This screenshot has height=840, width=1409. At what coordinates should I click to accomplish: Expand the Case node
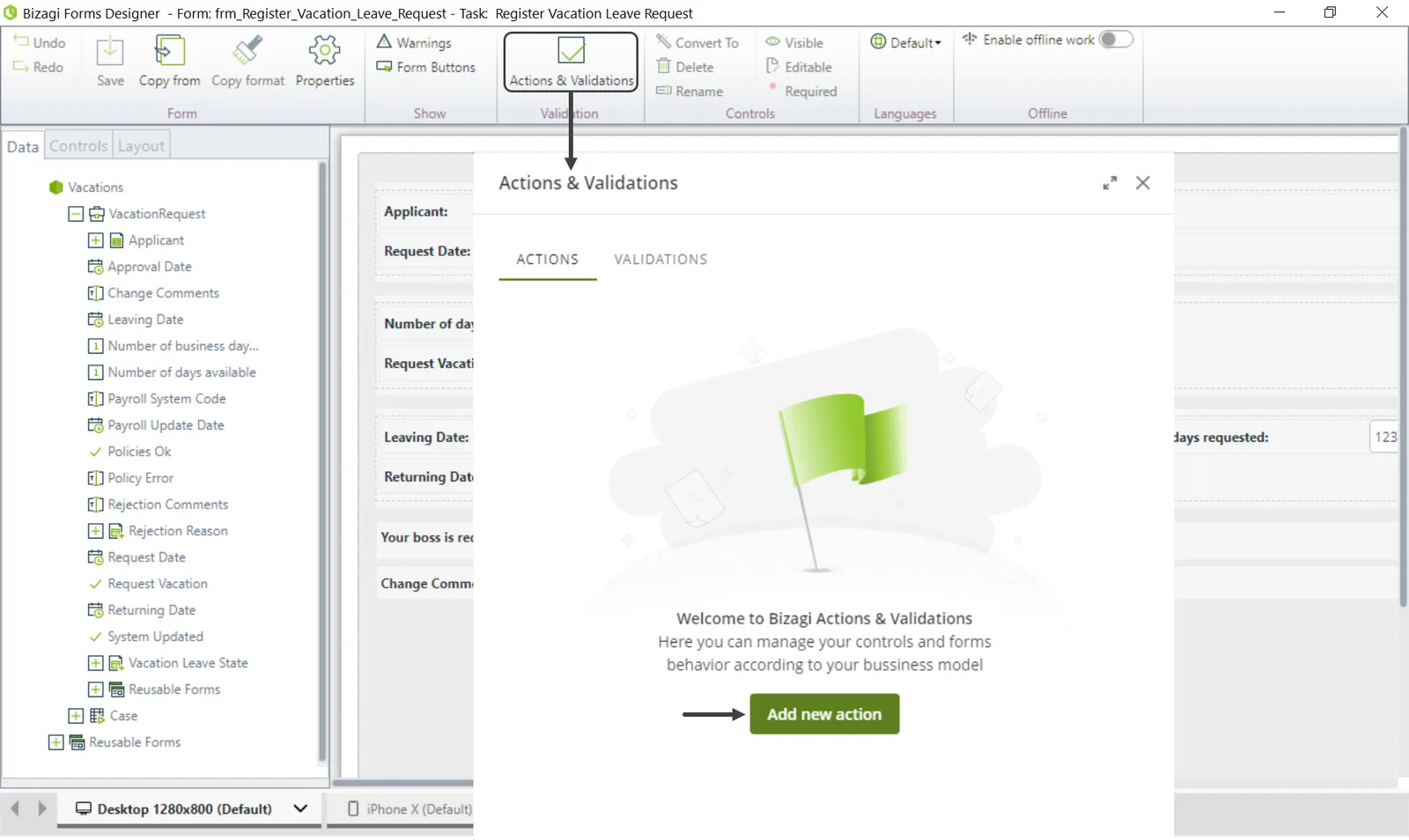76,716
